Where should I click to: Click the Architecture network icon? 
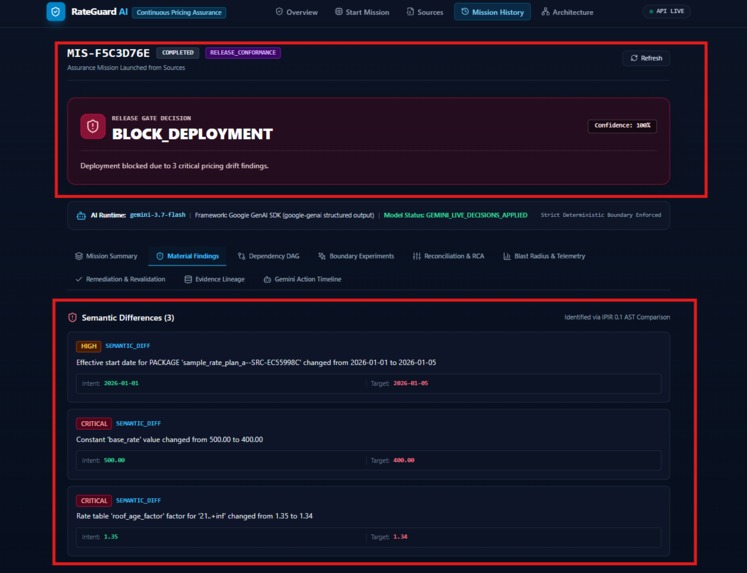tap(545, 11)
